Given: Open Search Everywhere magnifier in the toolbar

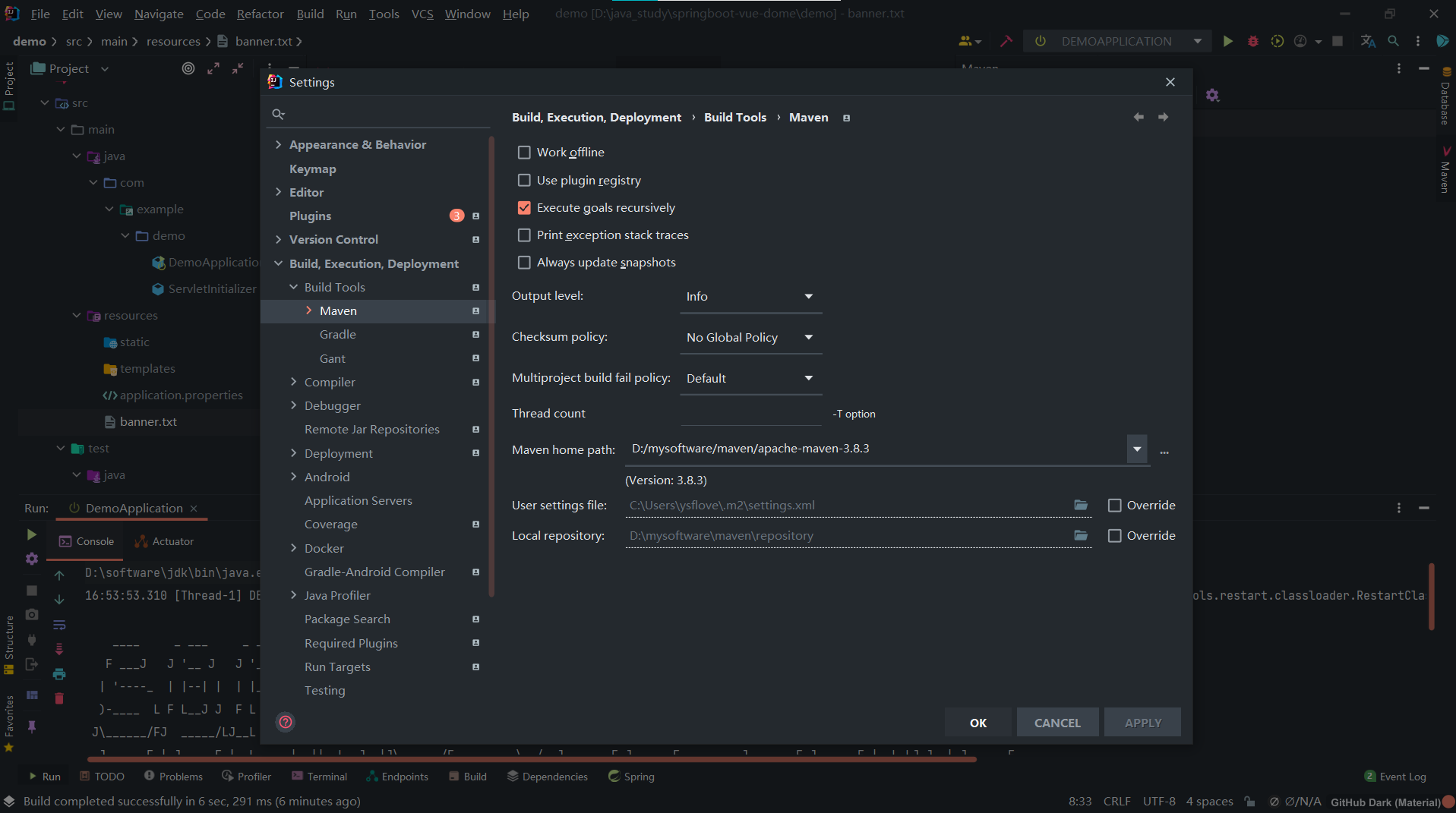Looking at the screenshot, I should pyautogui.click(x=1393, y=41).
